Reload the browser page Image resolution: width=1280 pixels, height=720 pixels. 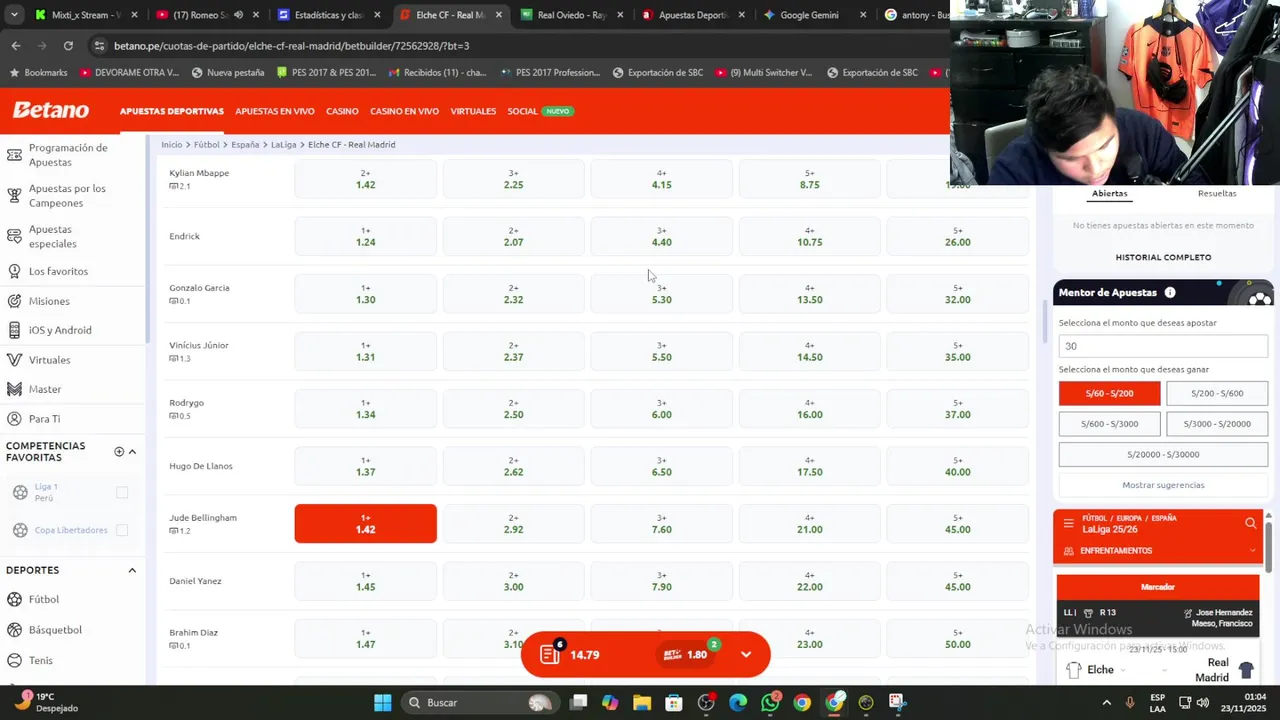(x=68, y=46)
